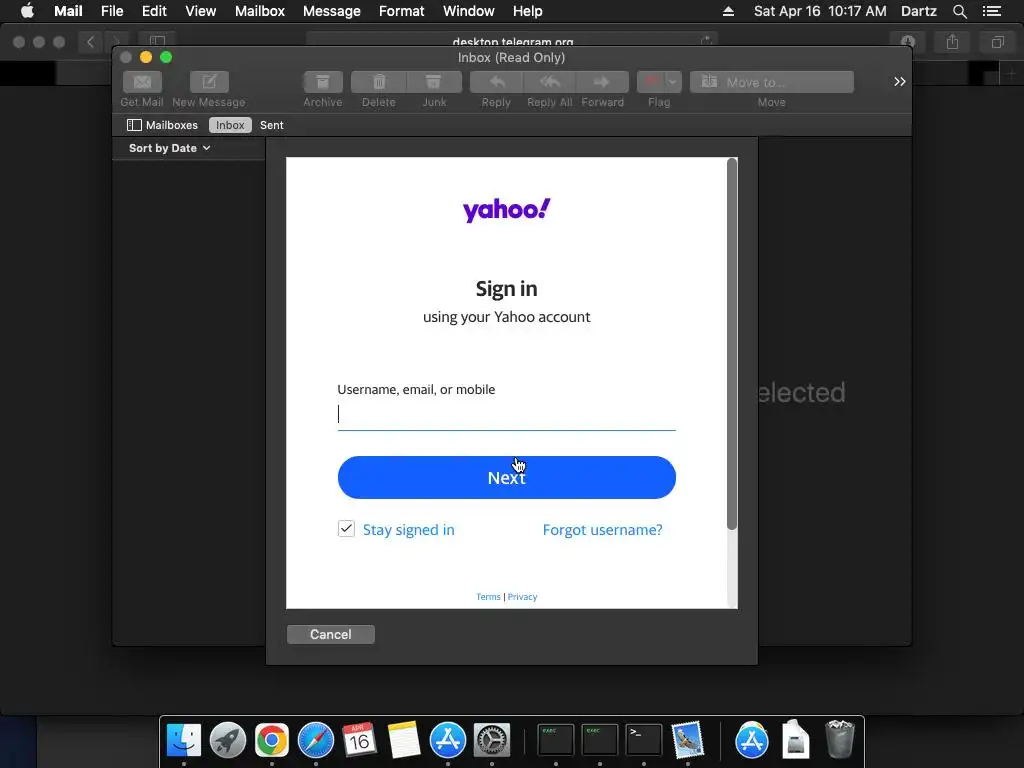Compose with the New Message icon
This screenshot has width=1024, height=768.
pyautogui.click(x=209, y=82)
